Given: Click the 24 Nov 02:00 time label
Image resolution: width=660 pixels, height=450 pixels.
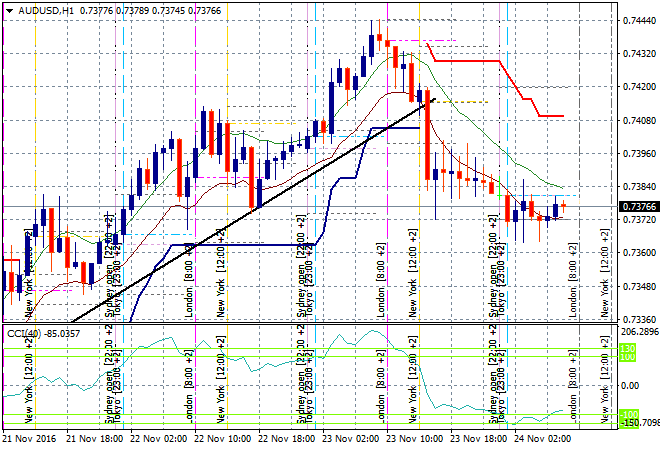Looking at the screenshot, I should 541,438.
